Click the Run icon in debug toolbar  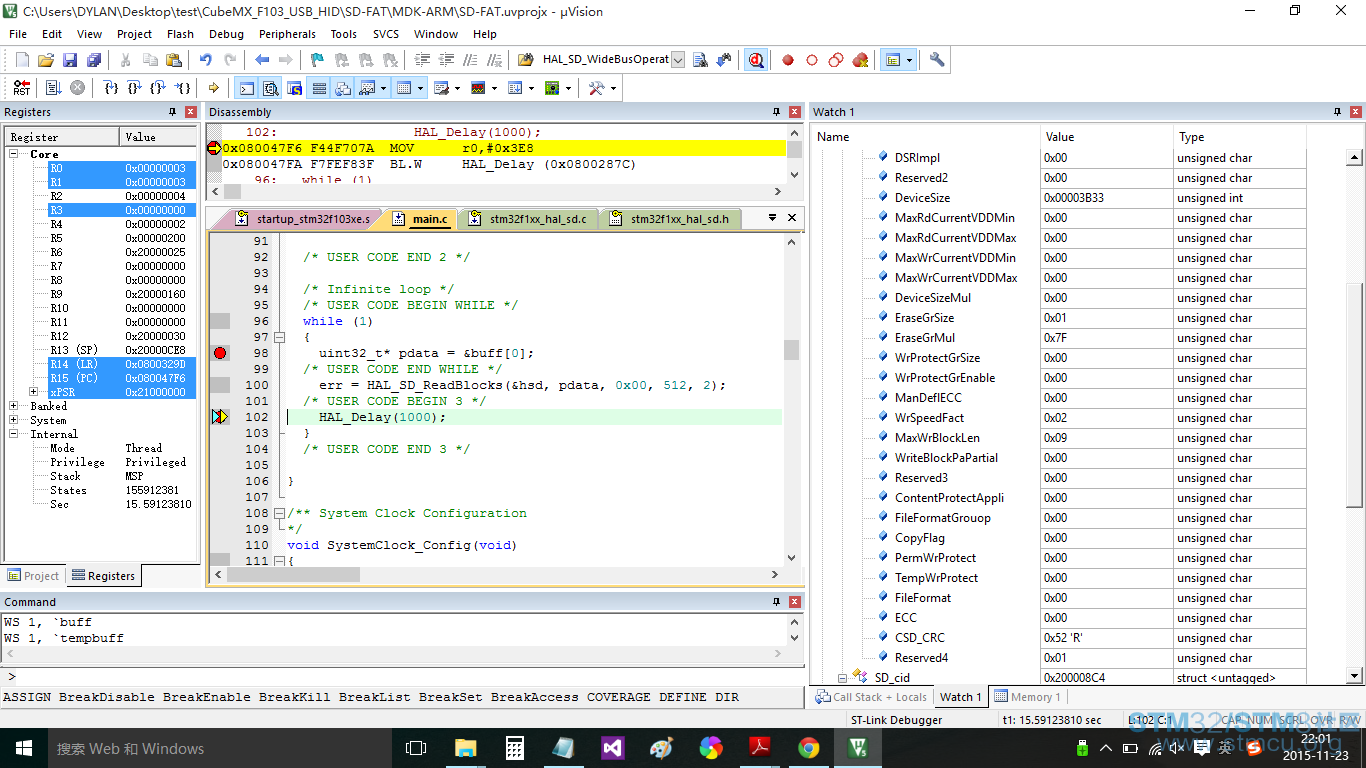click(53, 88)
